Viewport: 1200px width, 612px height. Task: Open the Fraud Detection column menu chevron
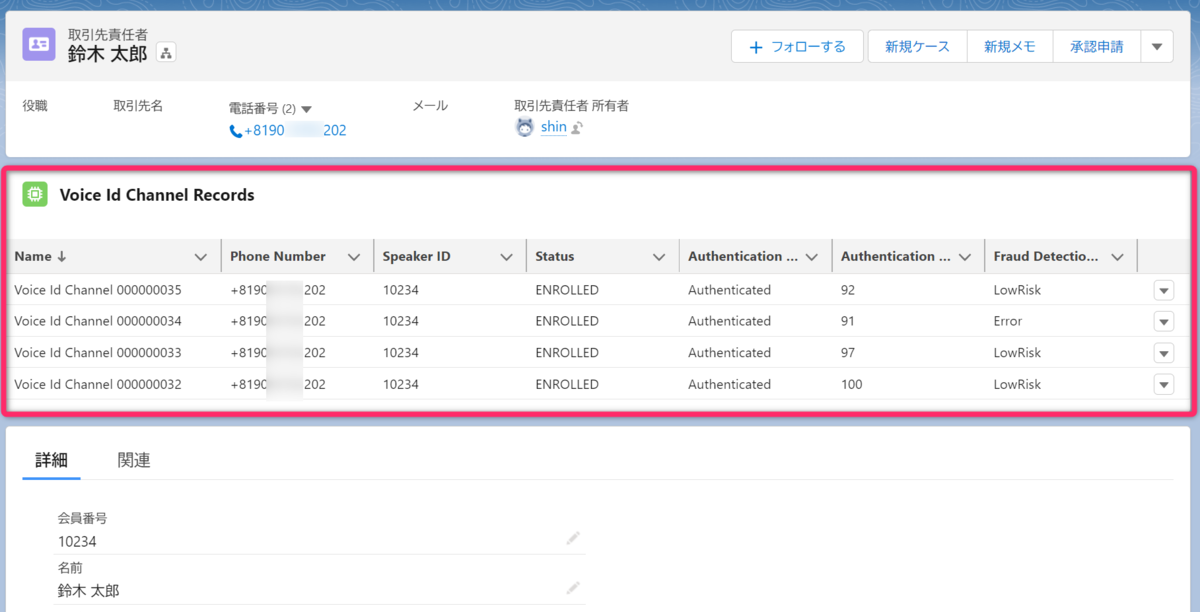click(x=1117, y=257)
